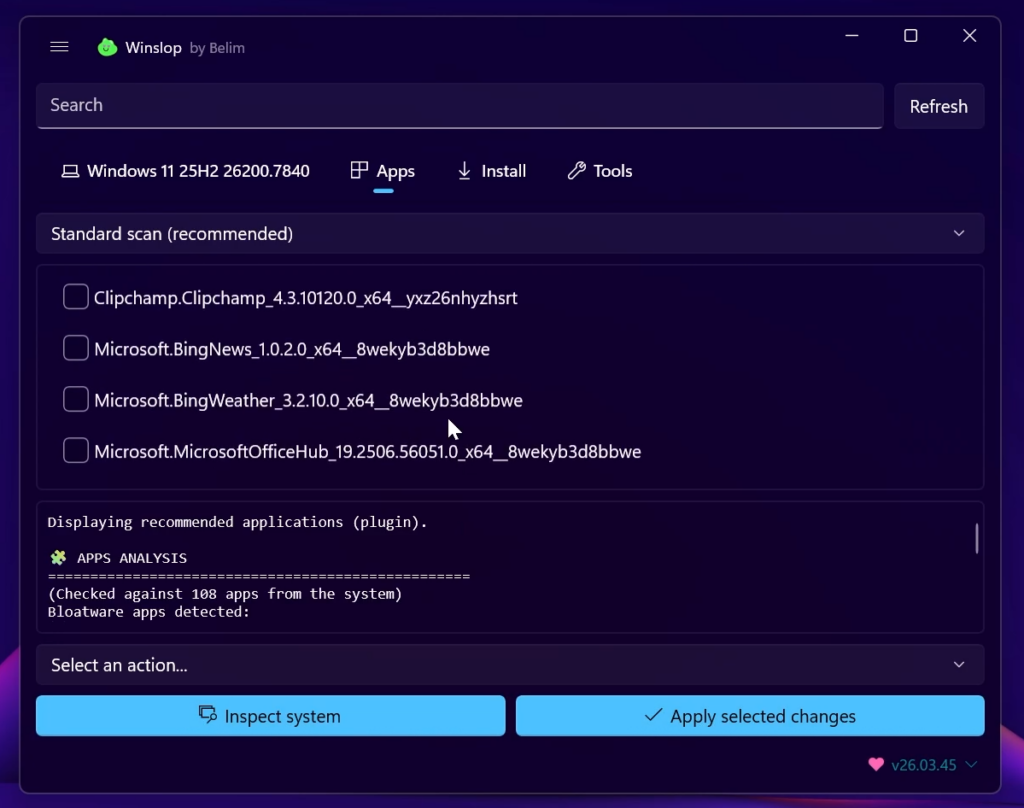Expand the version v26.03.45 chevron
This screenshot has width=1024, height=808.
(970, 765)
